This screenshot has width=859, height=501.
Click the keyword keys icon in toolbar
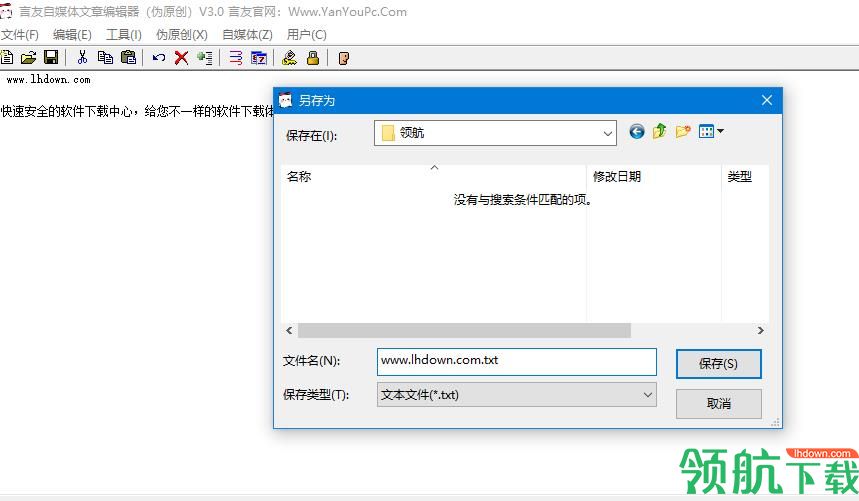tap(289, 57)
